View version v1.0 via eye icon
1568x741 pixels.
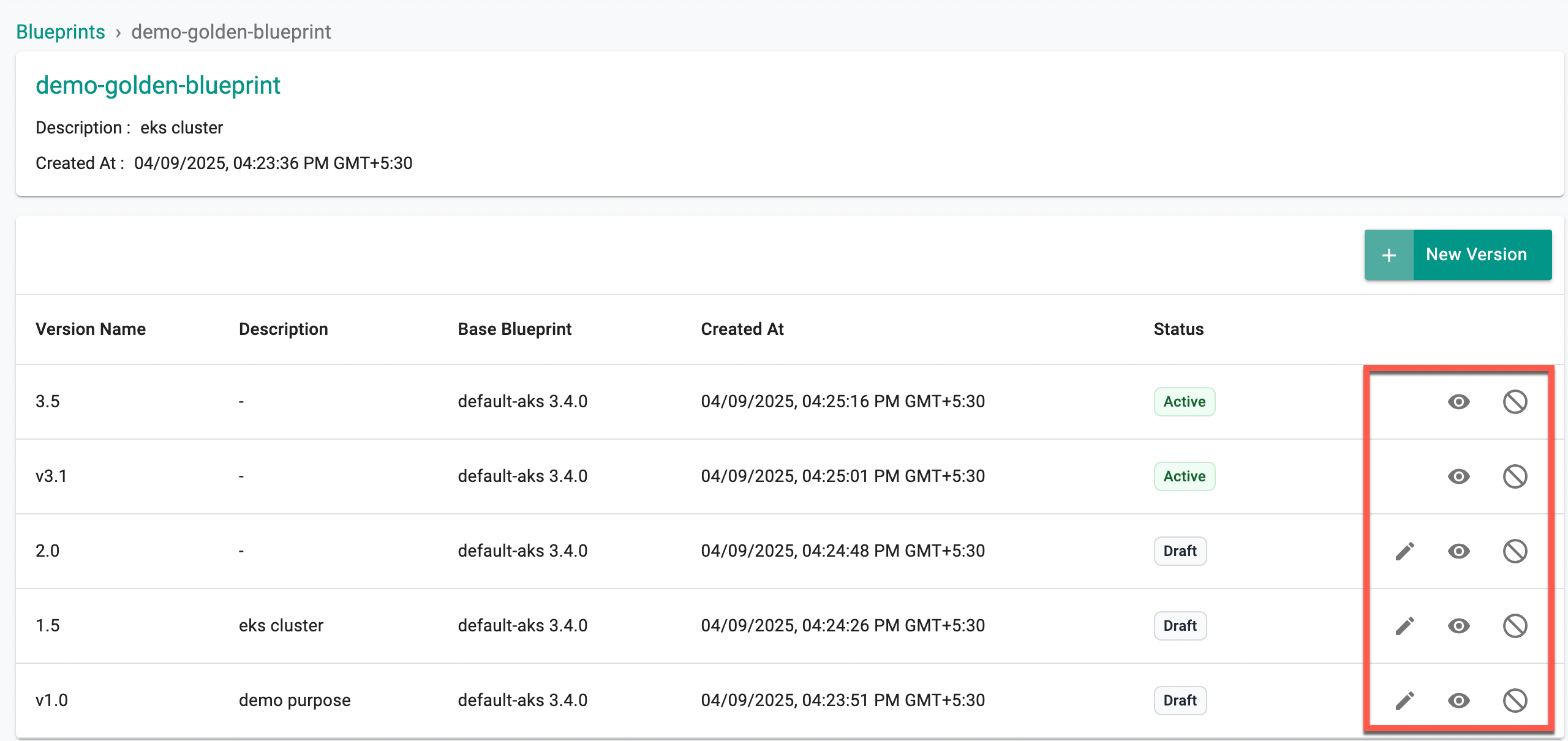pyautogui.click(x=1459, y=701)
